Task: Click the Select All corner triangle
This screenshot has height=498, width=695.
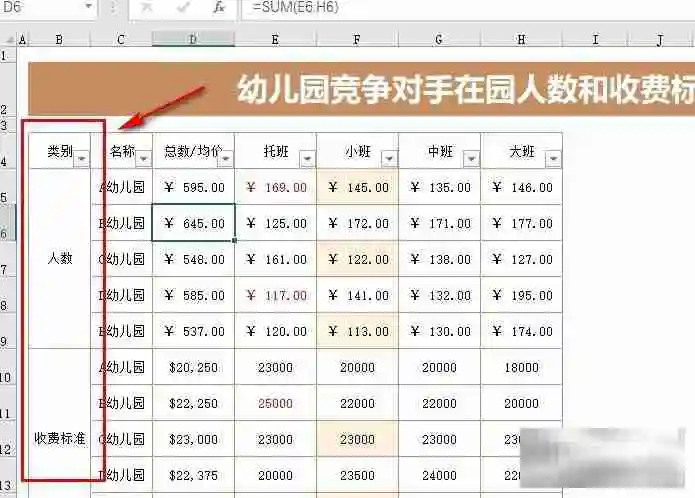Action: coord(9,40)
